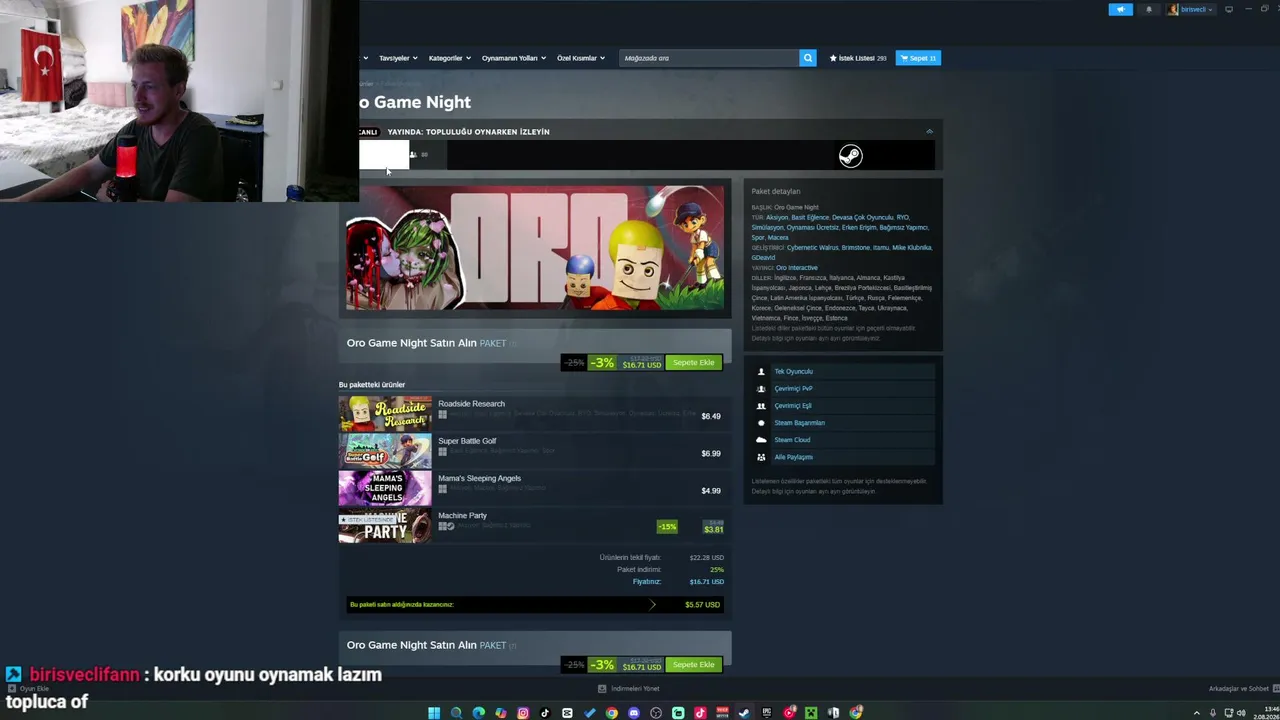Open Mama's Sleeping Angels thumbnail
The image size is (1280, 720).
(x=385, y=488)
